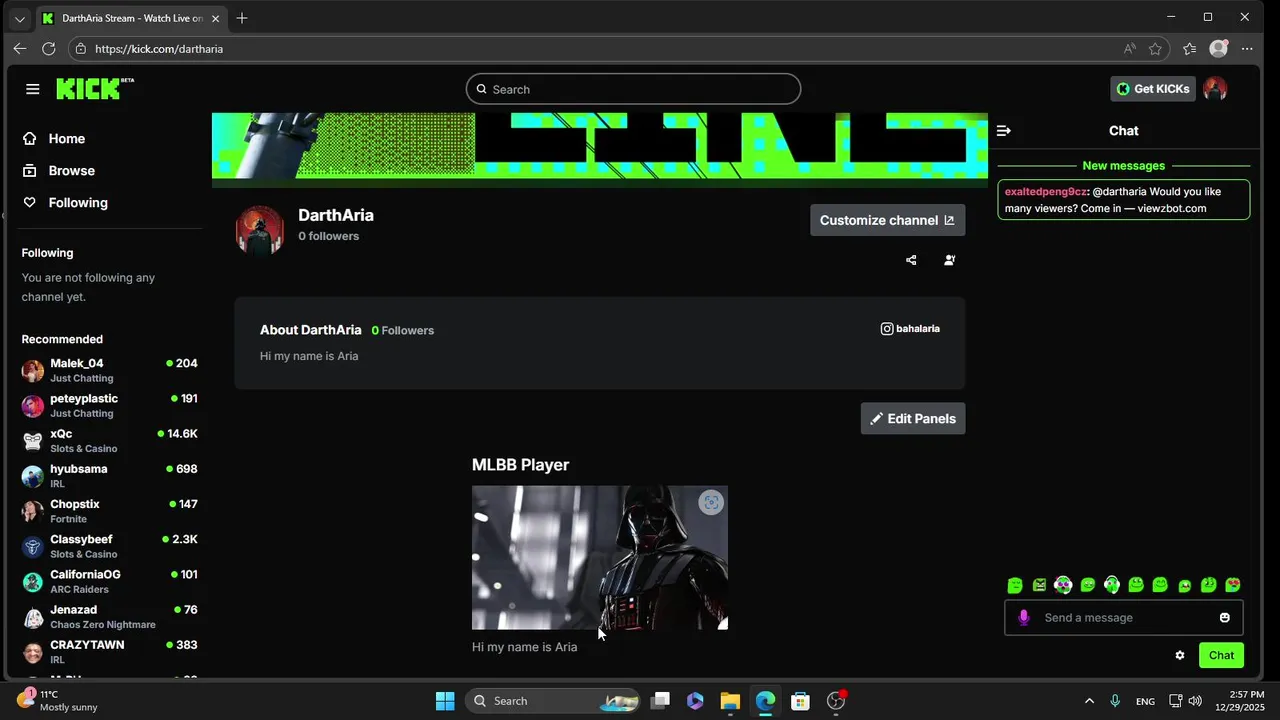
Task: Open recommended channel xQc
Action: click(110, 441)
